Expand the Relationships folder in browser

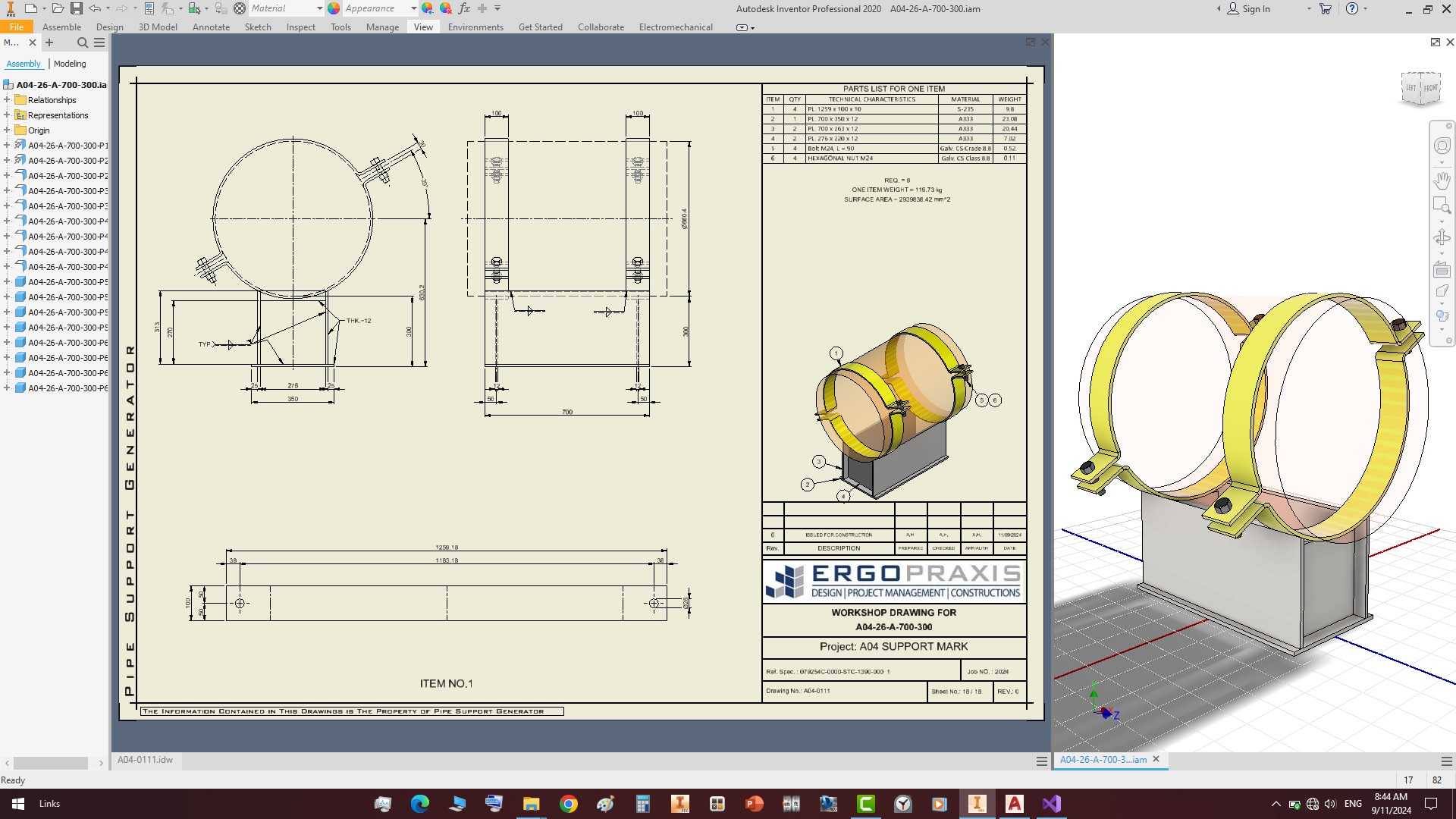coord(7,100)
